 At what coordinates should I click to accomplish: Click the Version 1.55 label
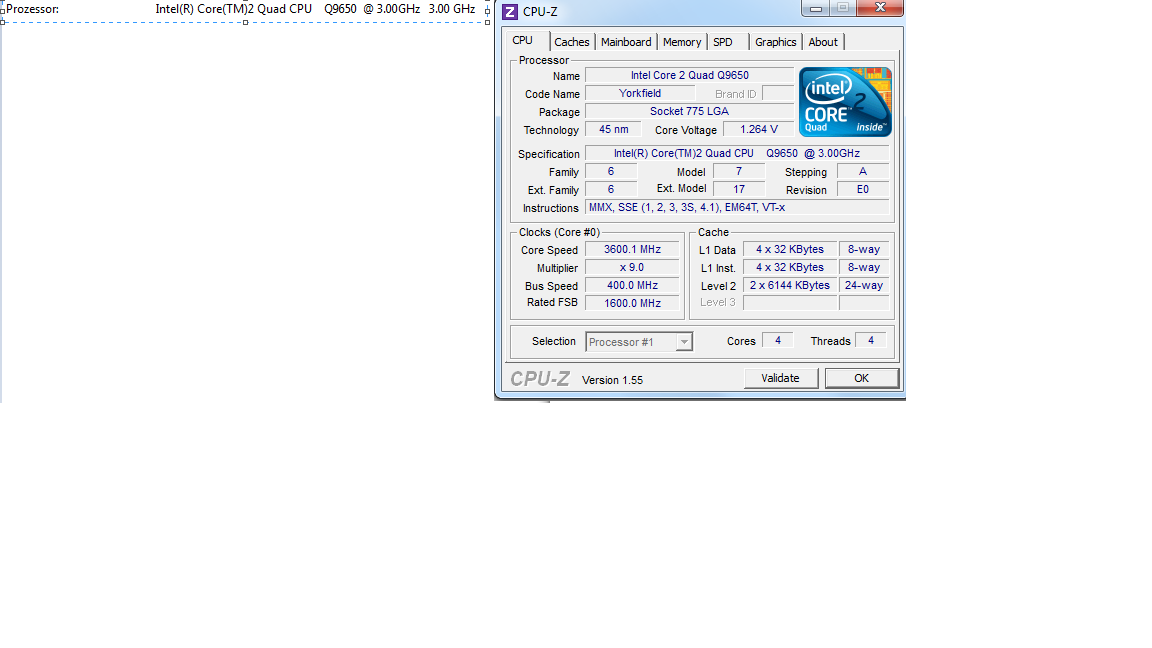(x=612, y=380)
